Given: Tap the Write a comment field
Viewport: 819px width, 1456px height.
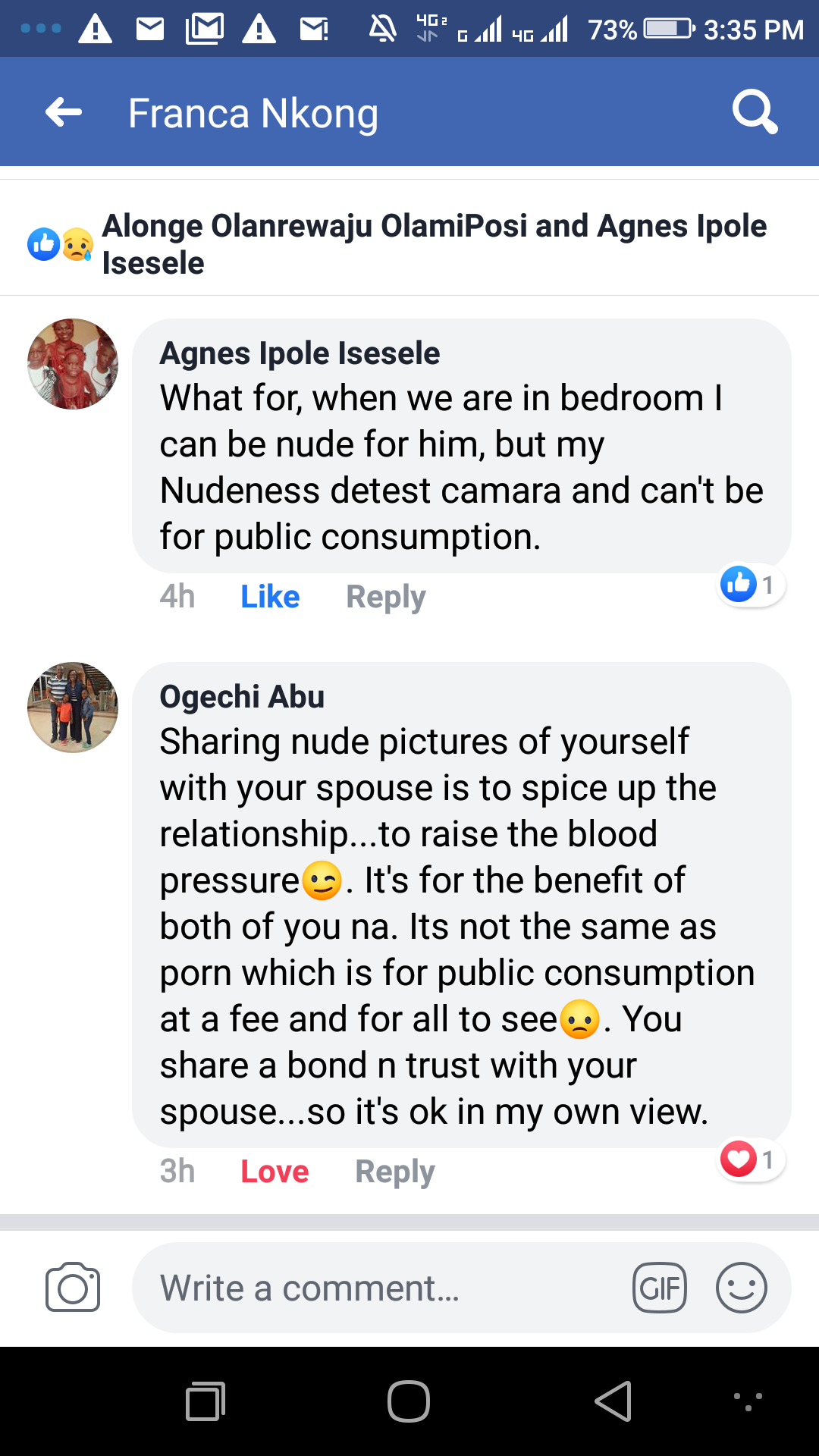Looking at the screenshot, I should pos(379,1288).
